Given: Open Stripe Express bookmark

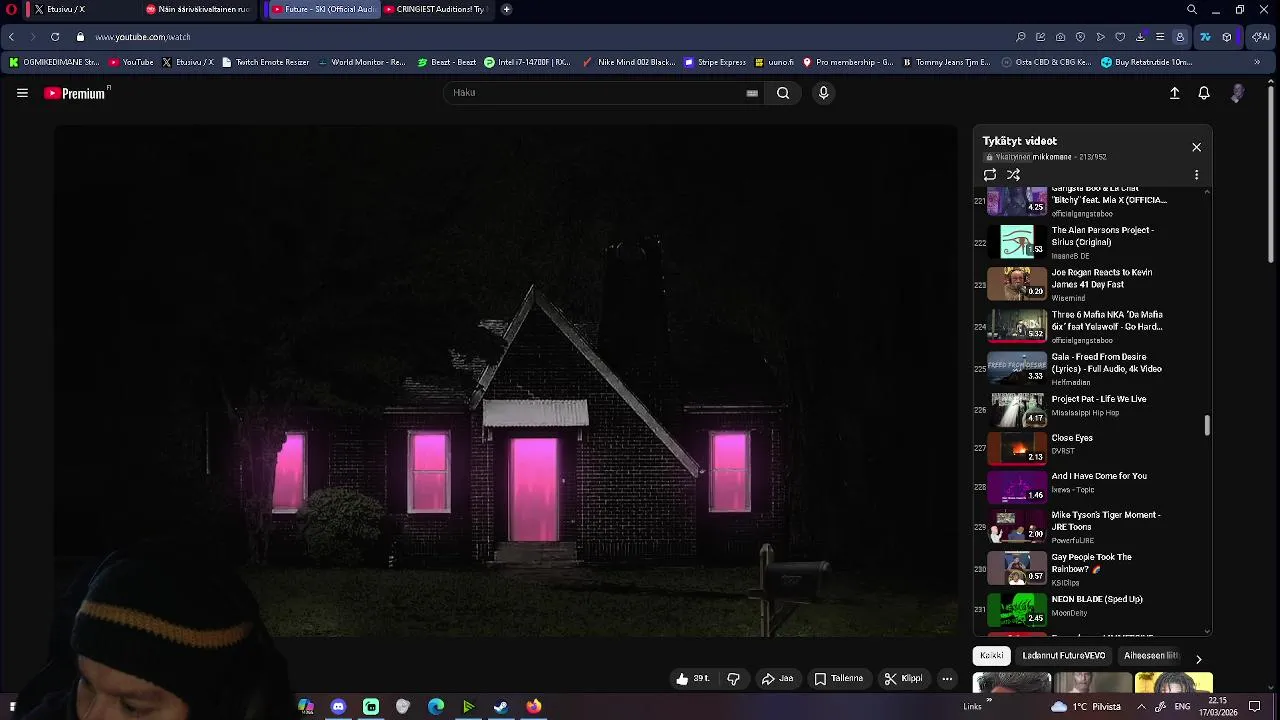Looking at the screenshot, I should click(715, 62).
